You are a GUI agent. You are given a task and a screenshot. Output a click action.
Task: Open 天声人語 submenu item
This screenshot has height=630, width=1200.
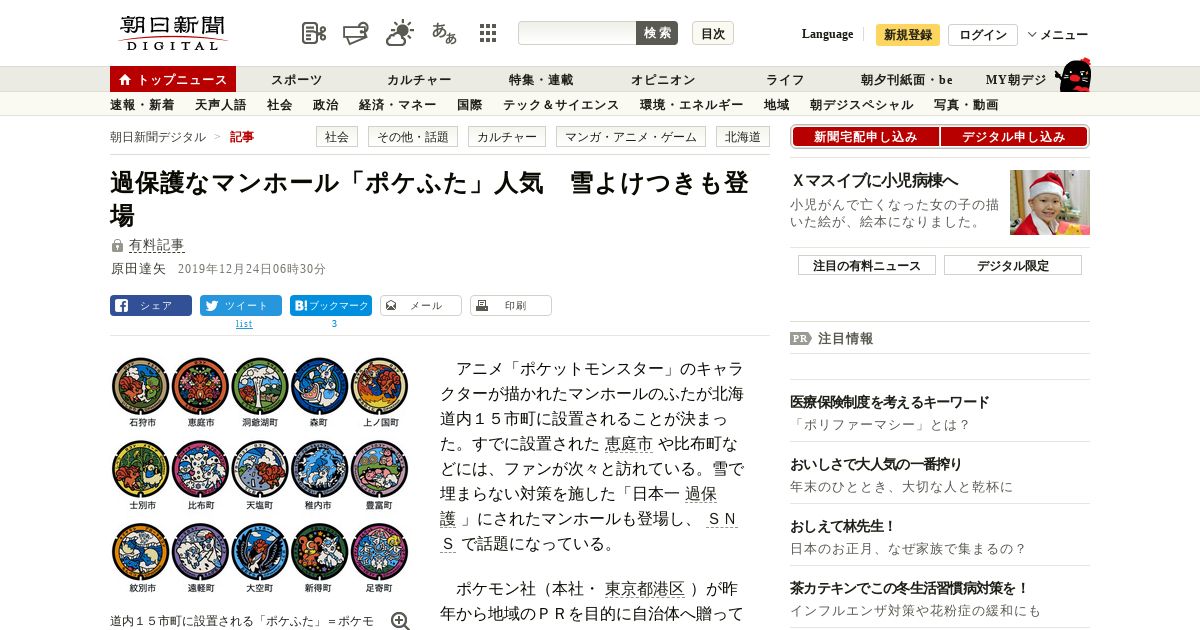click(220, 104)
